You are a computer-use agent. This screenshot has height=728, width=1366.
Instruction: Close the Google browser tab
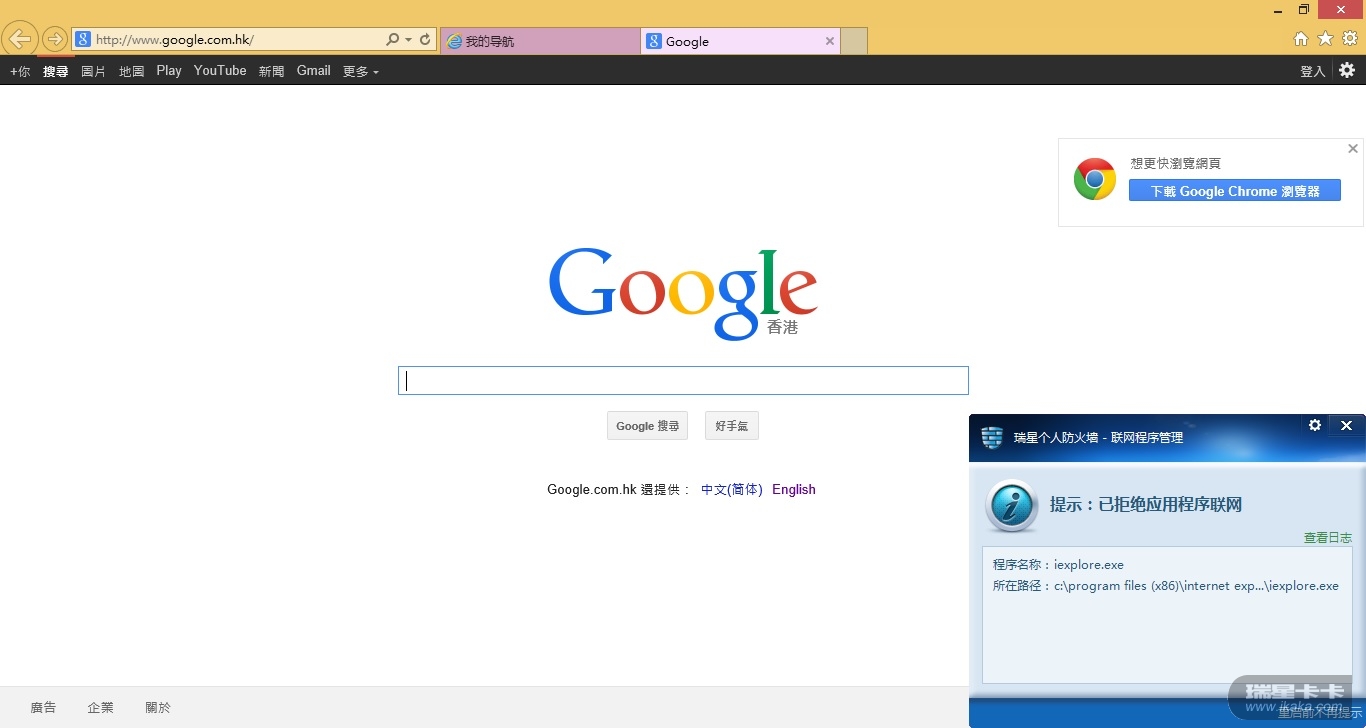click(830, 41)
